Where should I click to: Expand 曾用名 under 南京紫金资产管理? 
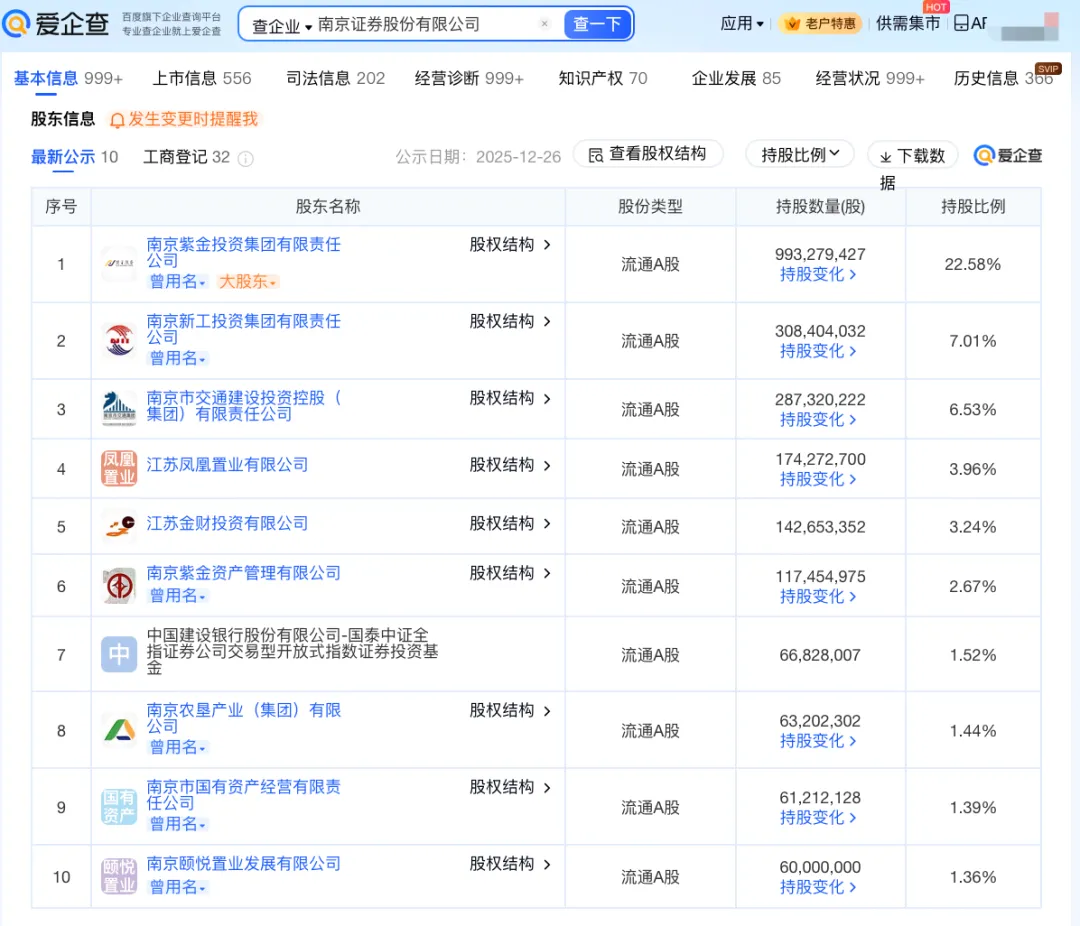(177, 595)
